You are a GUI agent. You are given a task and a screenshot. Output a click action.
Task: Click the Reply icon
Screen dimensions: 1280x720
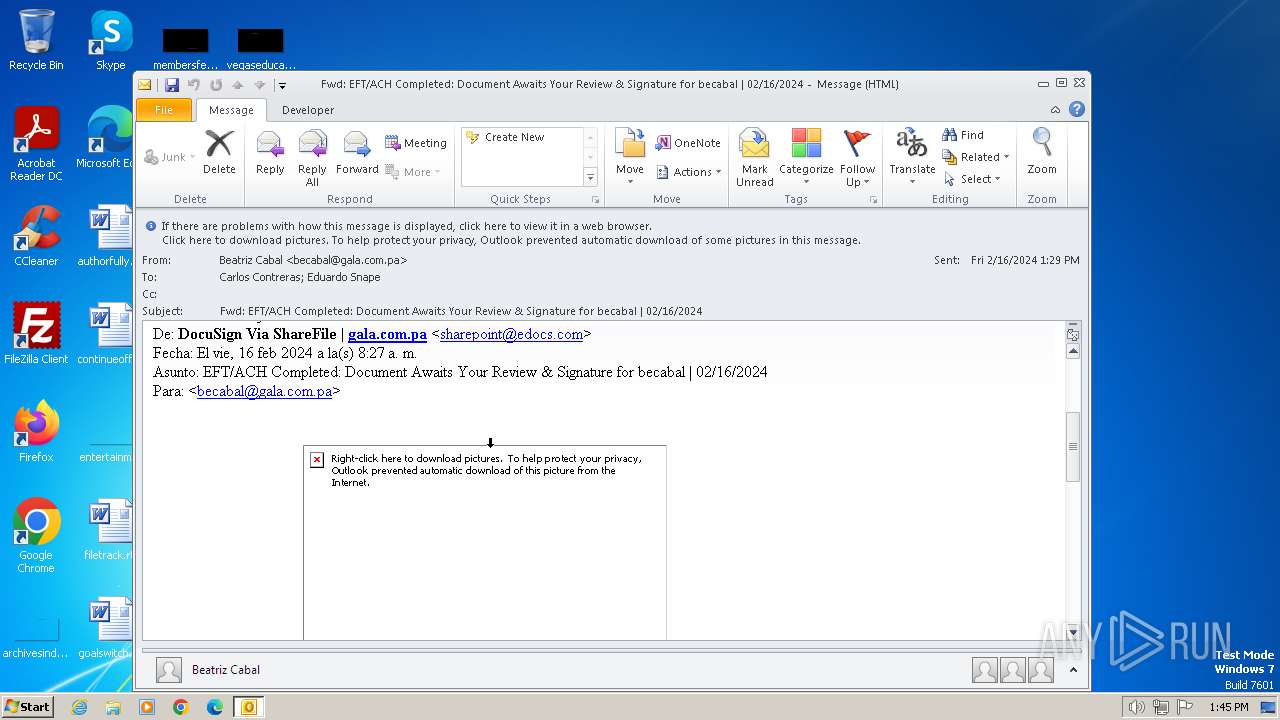(x=270, y=153)
